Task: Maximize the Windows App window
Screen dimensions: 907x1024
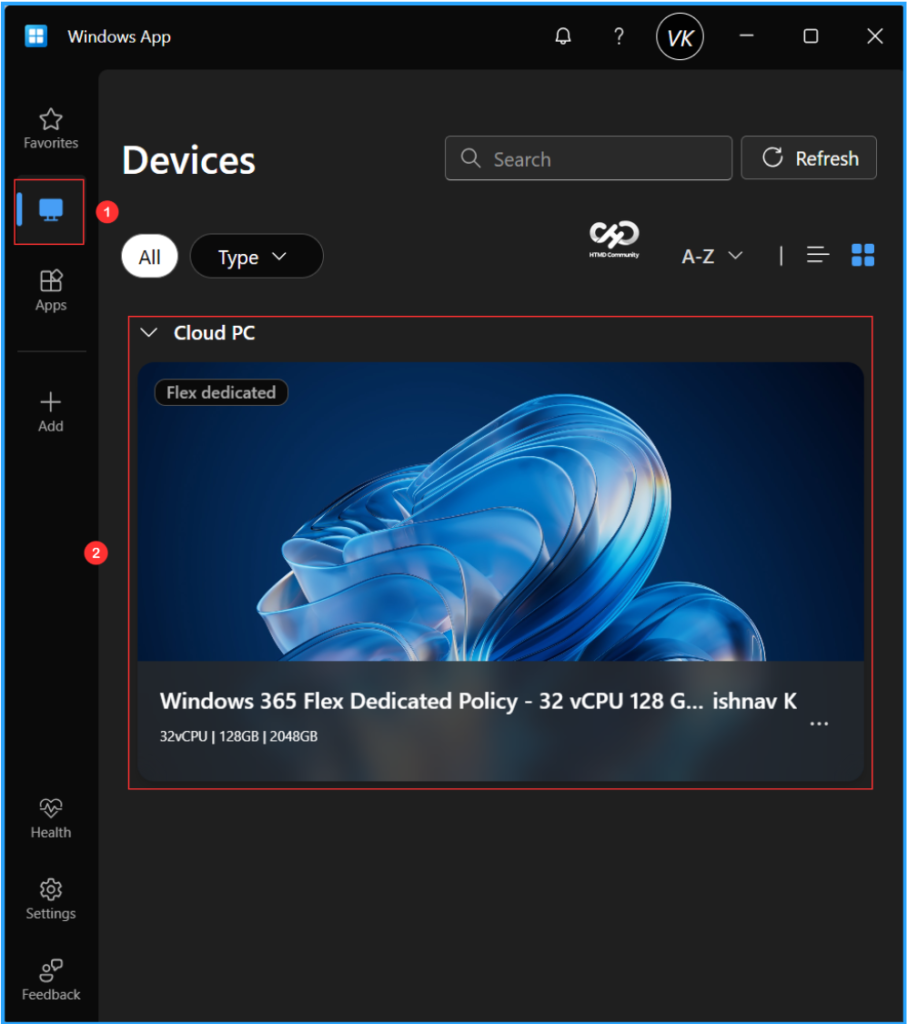Action: pyautogui.click(x=810, y=36)
